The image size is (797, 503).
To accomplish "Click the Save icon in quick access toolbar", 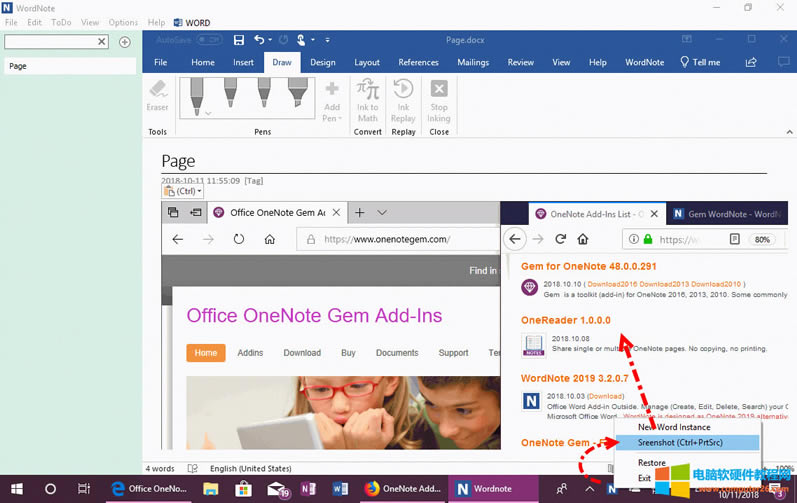I will pos(238,40).
